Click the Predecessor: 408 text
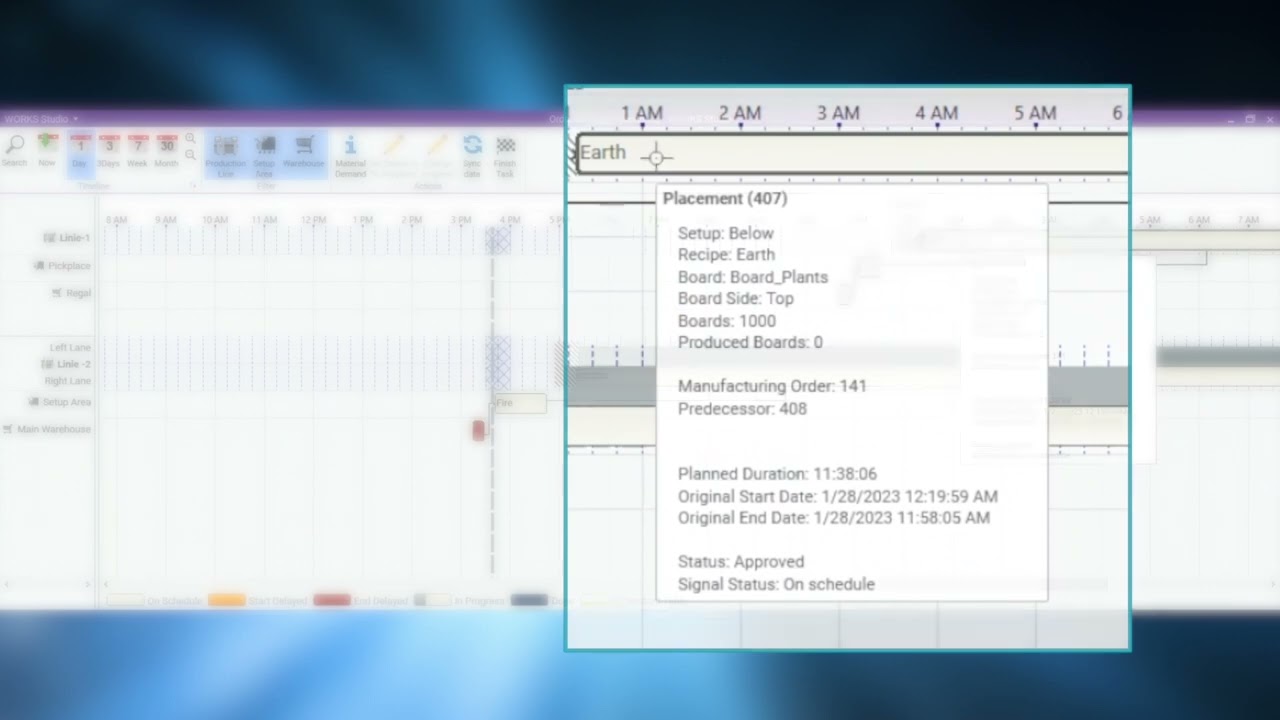 [x=742, y=408]
